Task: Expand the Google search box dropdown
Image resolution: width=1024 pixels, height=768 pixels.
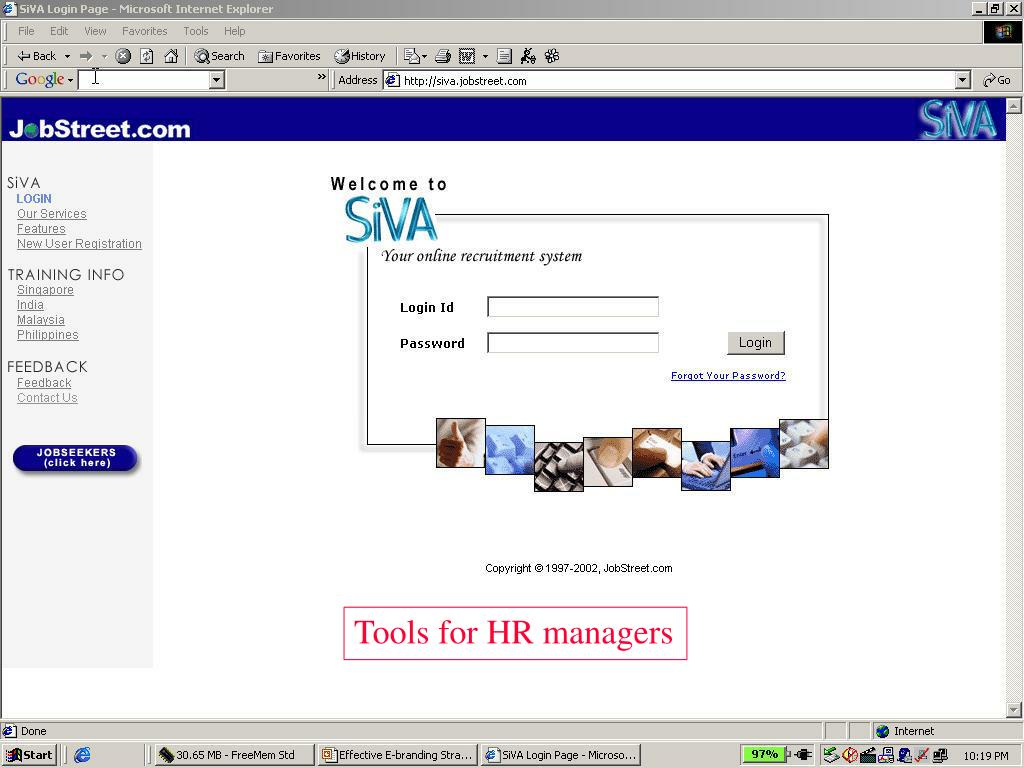Action: pos(217,80)
